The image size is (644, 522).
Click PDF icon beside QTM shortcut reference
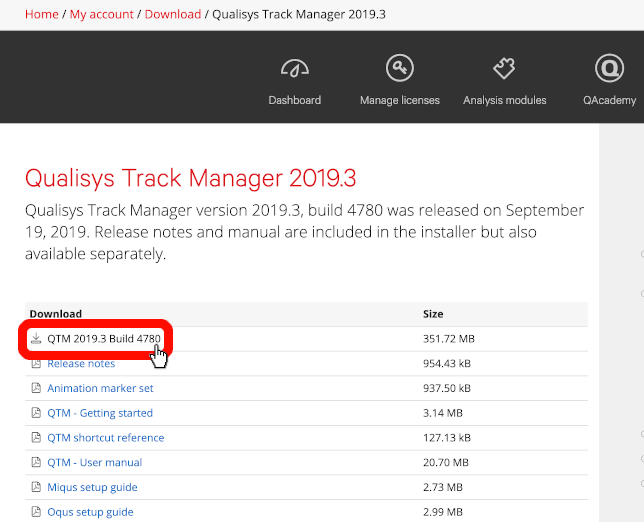point(36,437)
